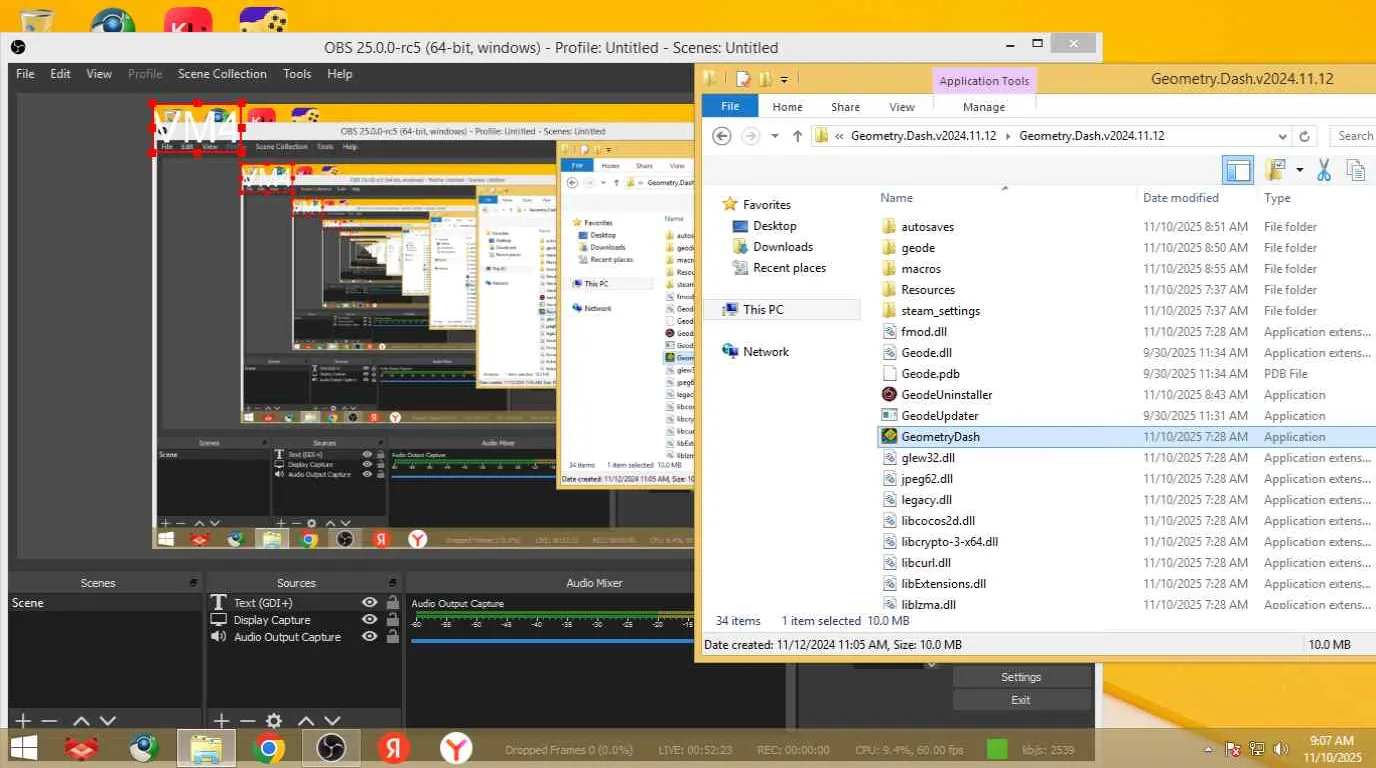The height and width of the screenshot is (768, 1376).
Task: Open the Scene Collection menu in OBS
Action: (x=222, y=74)
